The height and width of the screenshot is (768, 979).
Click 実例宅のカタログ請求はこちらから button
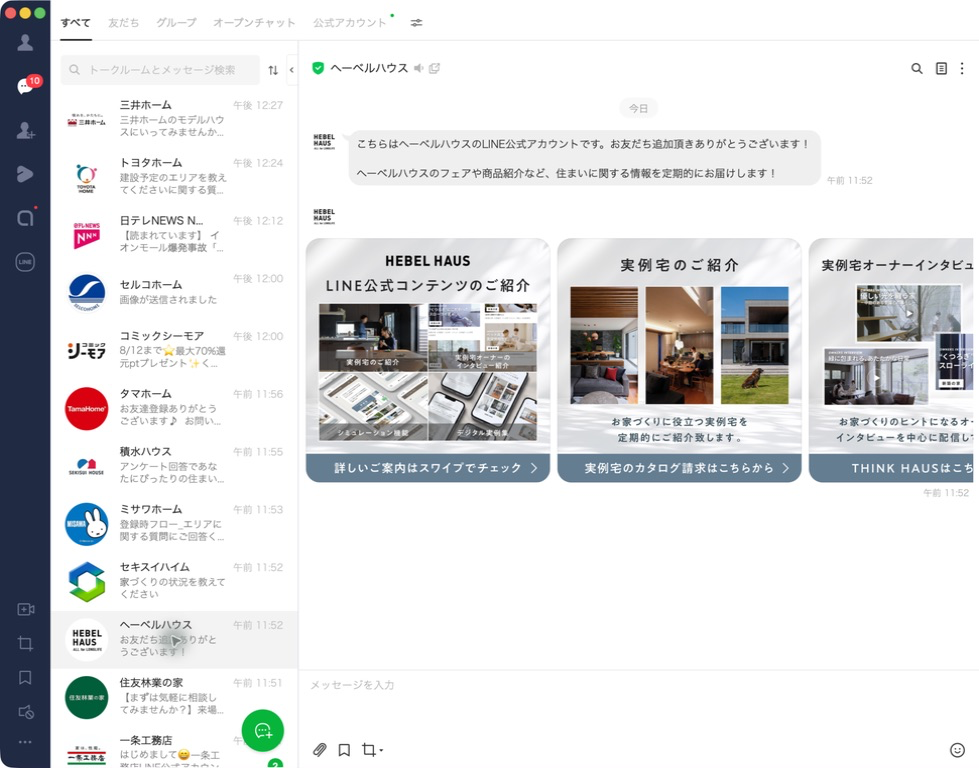679,468
